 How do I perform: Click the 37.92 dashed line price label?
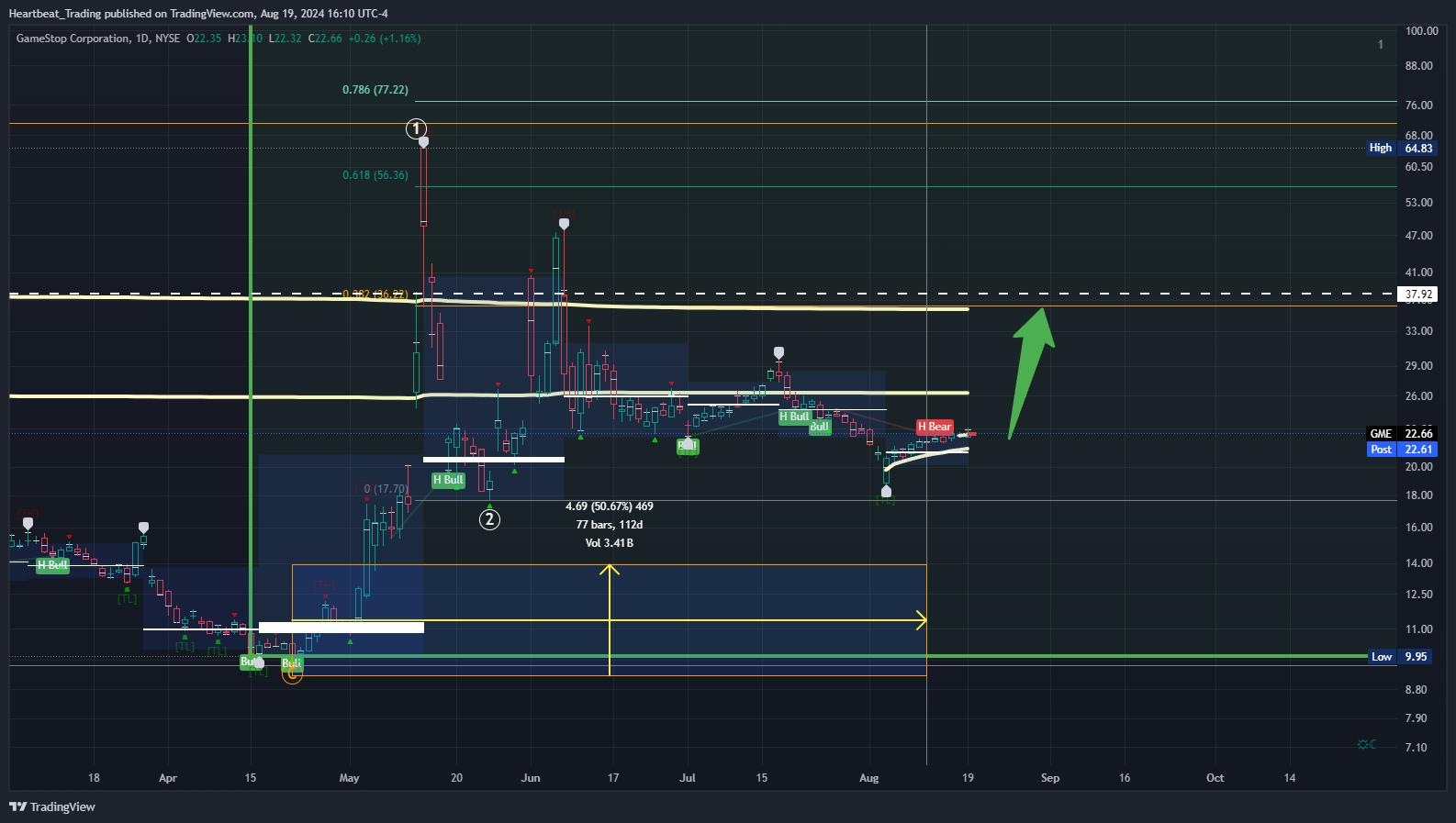click(x=1418, y=295)
